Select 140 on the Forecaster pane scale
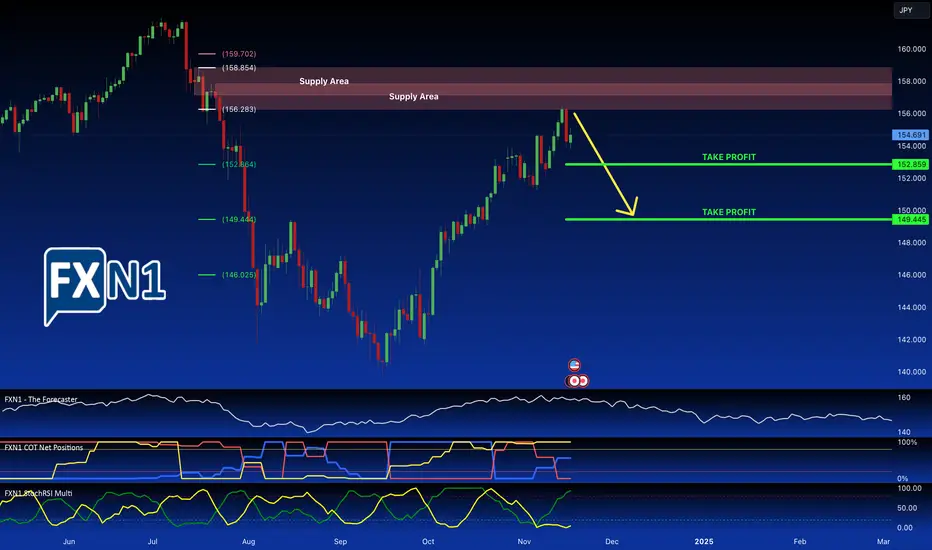 point(903,432)
